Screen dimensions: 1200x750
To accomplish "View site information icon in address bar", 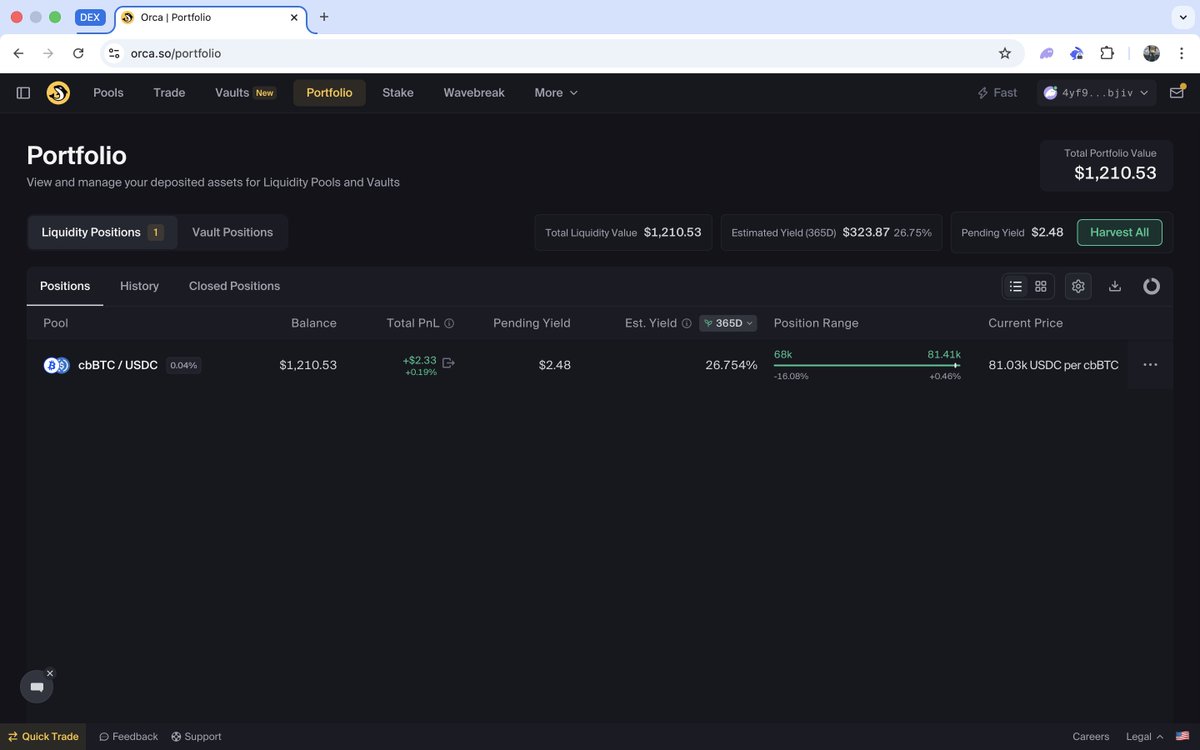I will 113,53.
